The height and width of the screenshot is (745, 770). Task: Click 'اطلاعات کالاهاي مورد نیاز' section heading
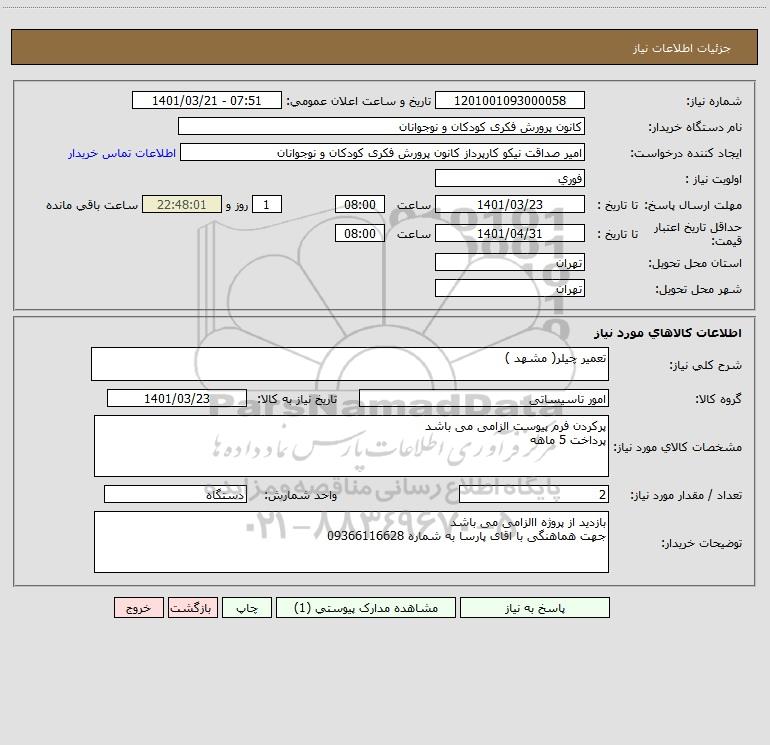(x=668, y=333)
